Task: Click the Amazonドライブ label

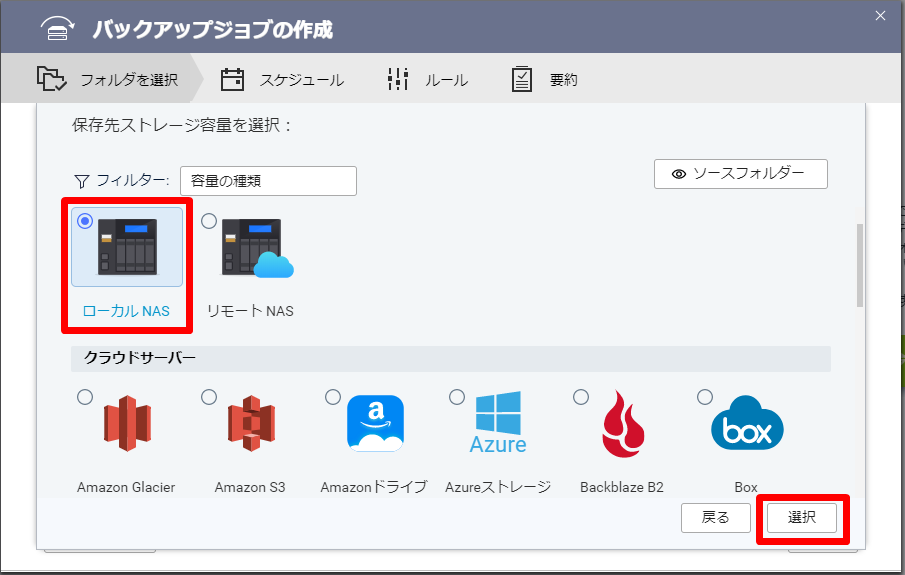Action: pos(374,487)
